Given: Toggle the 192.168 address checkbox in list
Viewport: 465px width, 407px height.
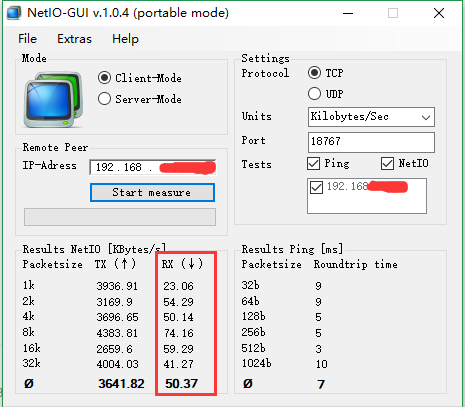Looking at the screenshot, I should click(x=316, y=187).
